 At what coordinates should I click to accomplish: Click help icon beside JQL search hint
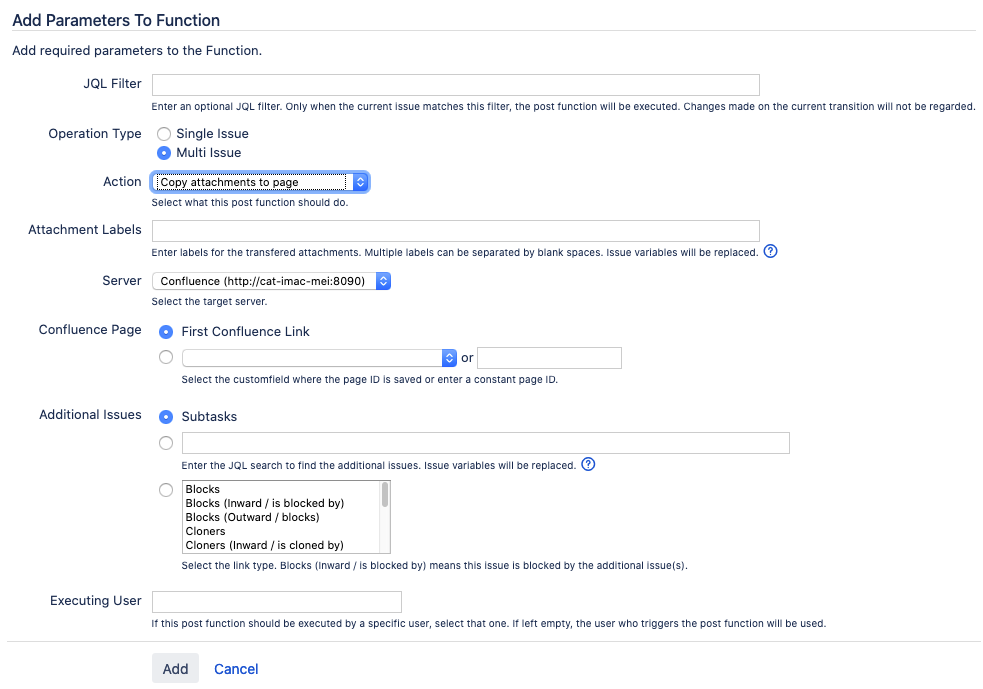[588, 464]
